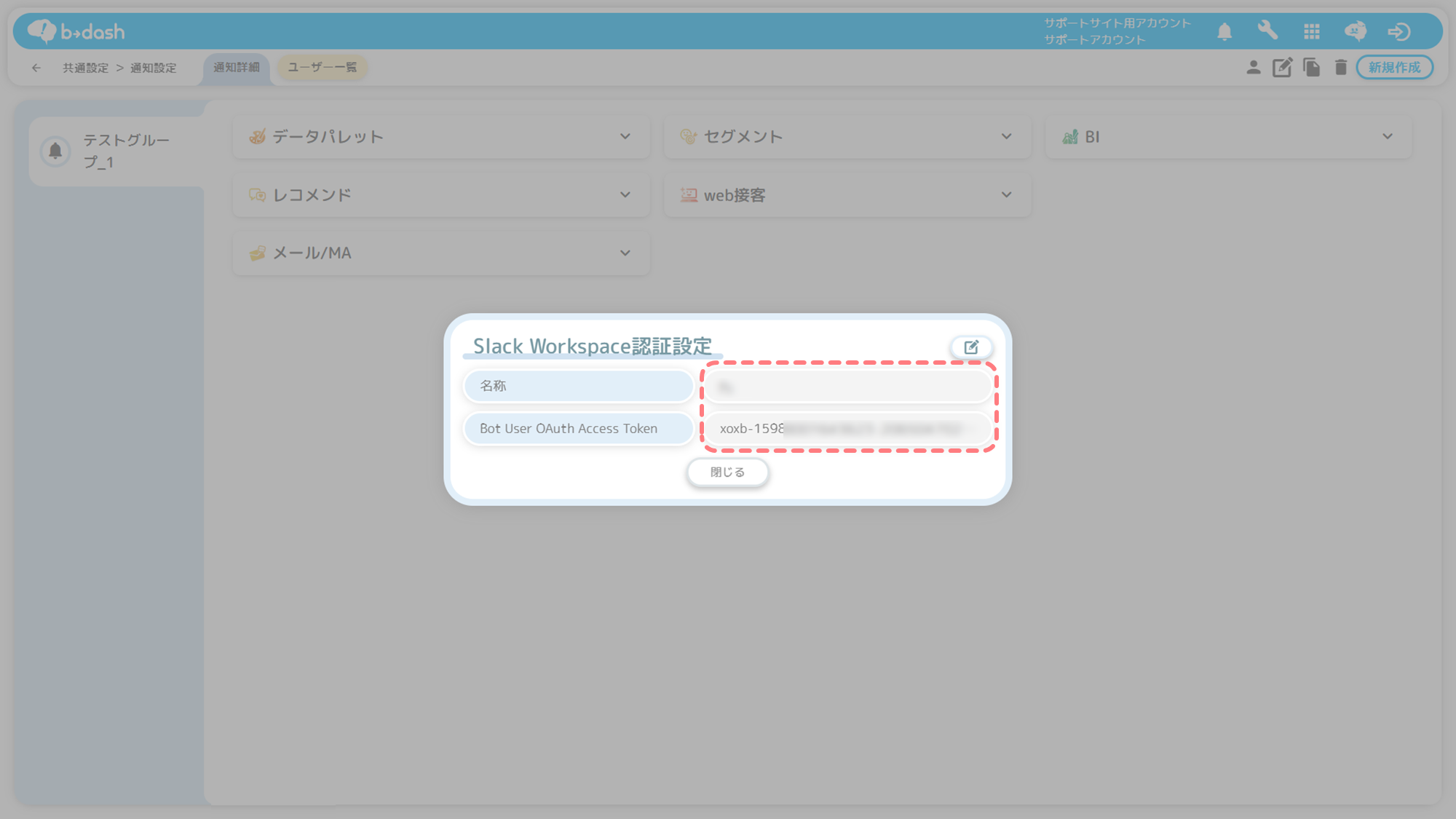1456x819 pixels.
Task: Click the Slack Workspace認証設定 title
Action: tap(592, 346)
